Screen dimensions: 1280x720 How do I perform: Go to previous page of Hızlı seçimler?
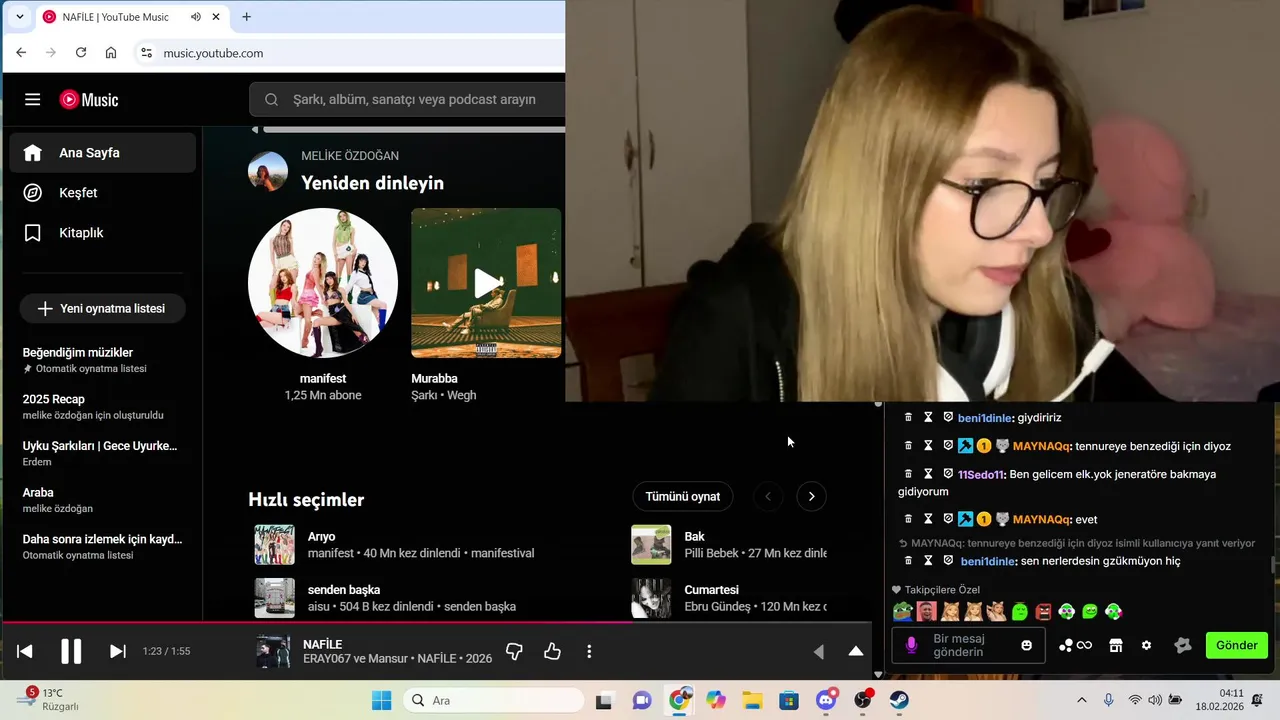(768, 496)
